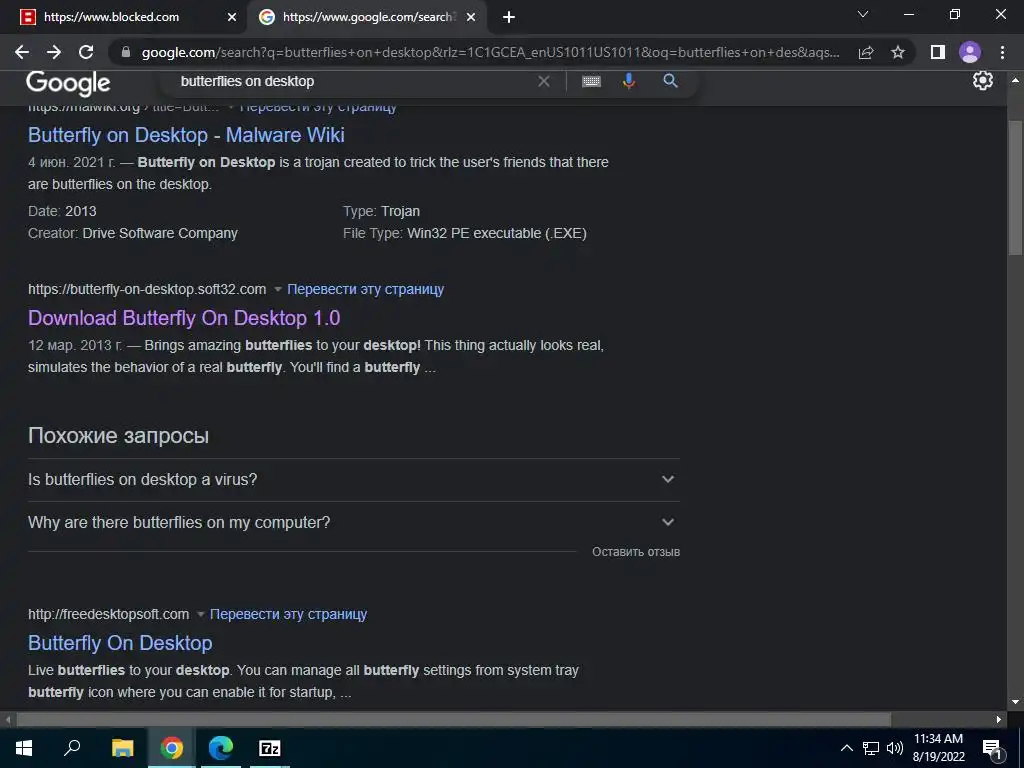Viewport: 1024px width, 768px height.
Task: Go back to the previous page
Action: pos(22,52)
